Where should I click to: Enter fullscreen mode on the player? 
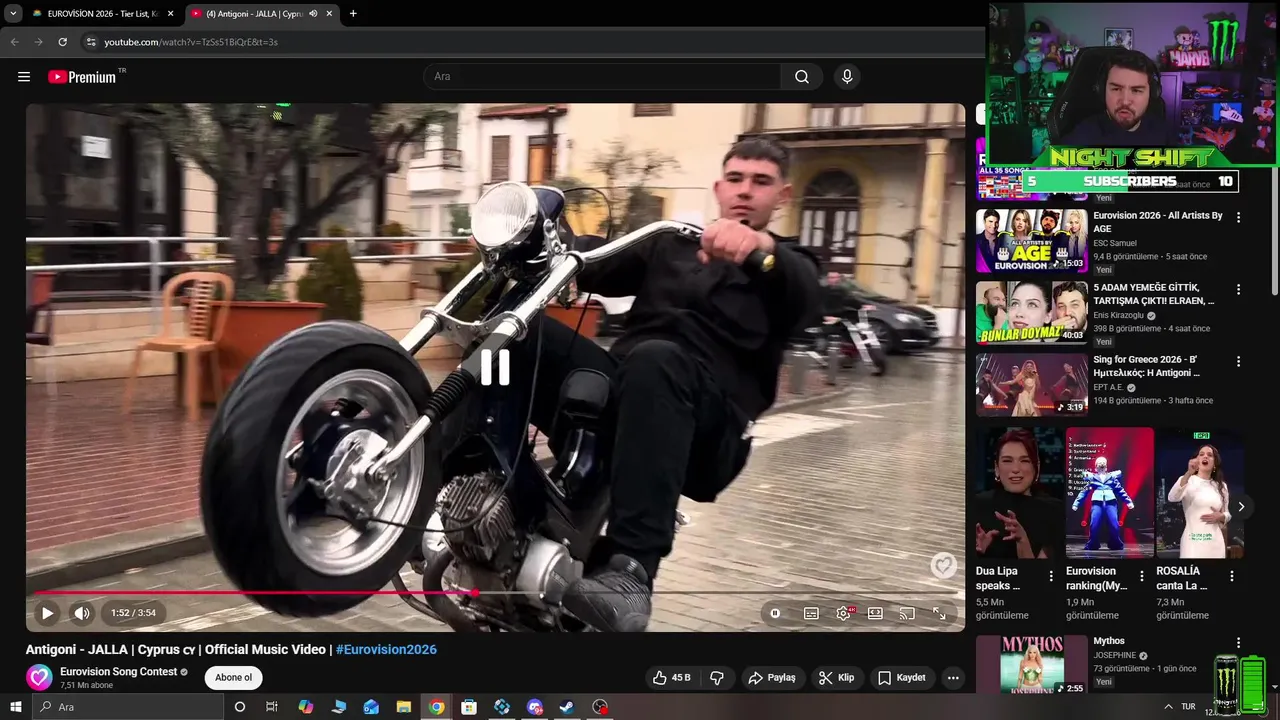[x=939, y=613]
